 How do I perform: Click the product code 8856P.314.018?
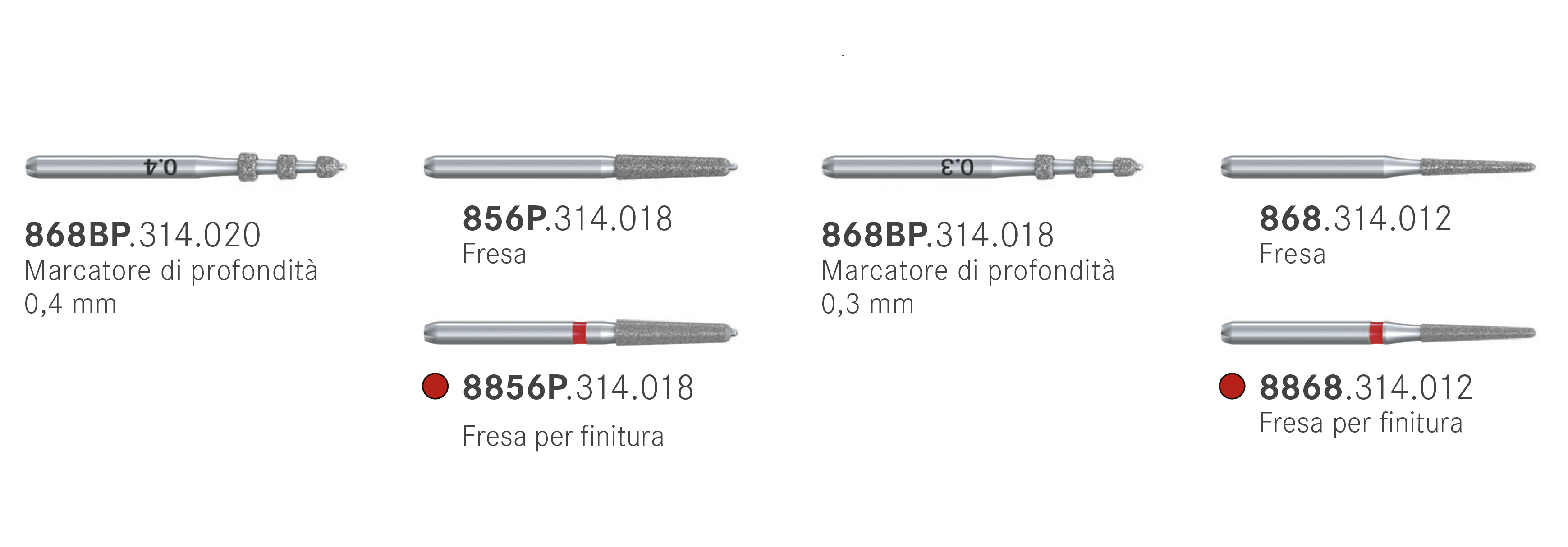pyautogui.click(x=578, y=387)
